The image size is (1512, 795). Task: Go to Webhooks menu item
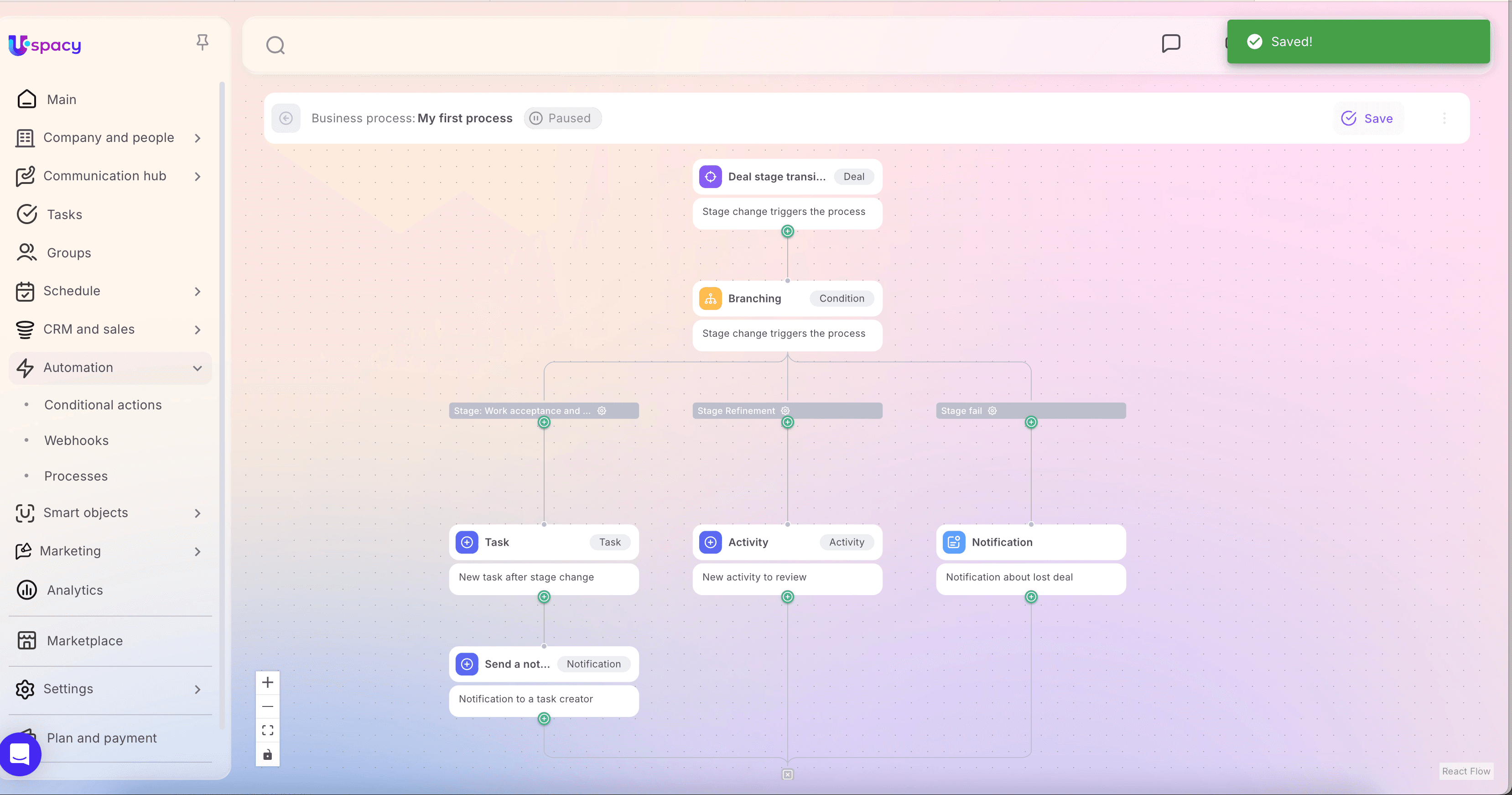[x=76, y=440]
